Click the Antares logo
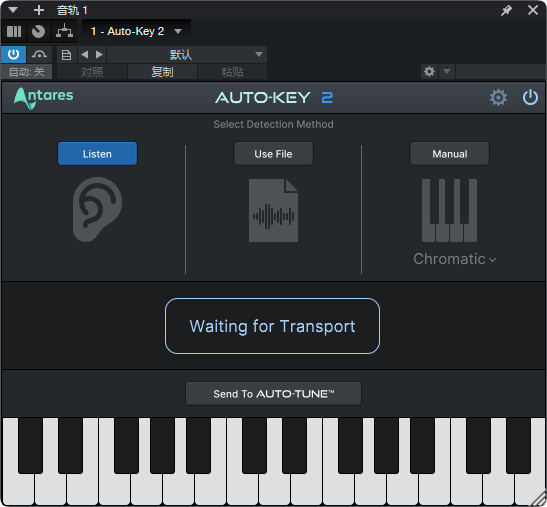Viewport: 547px width, 507px height. pyautogui.click(x=44, y=97)
